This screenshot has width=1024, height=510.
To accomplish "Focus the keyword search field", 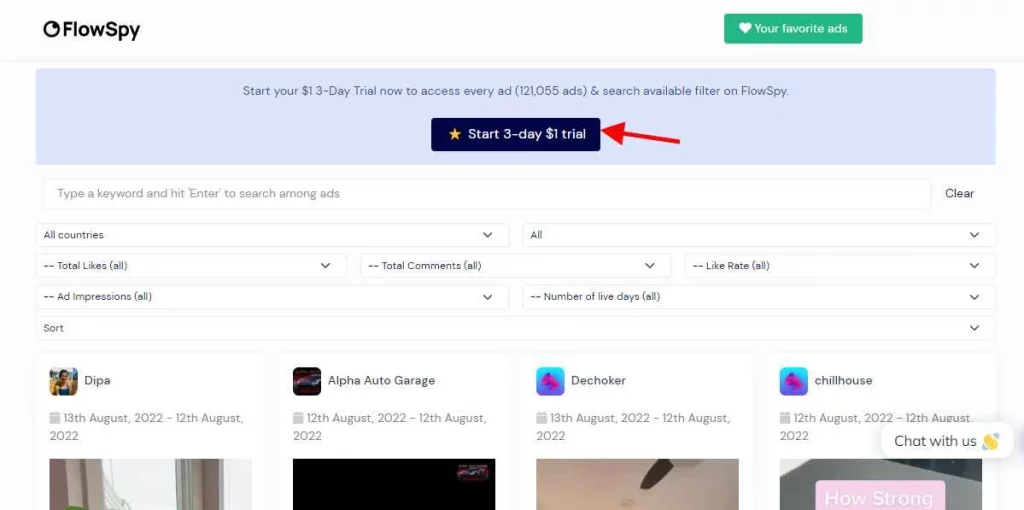I will (487, 194).
